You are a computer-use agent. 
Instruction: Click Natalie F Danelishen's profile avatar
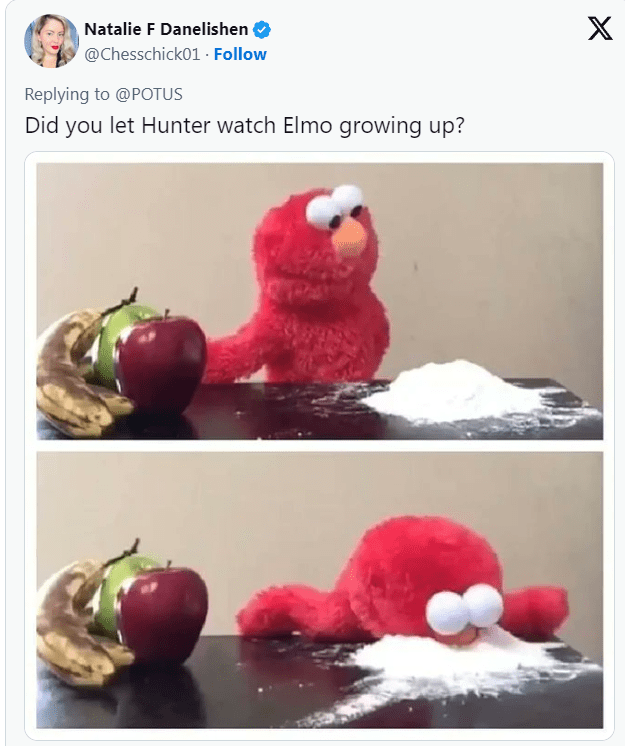coord(51,41)
